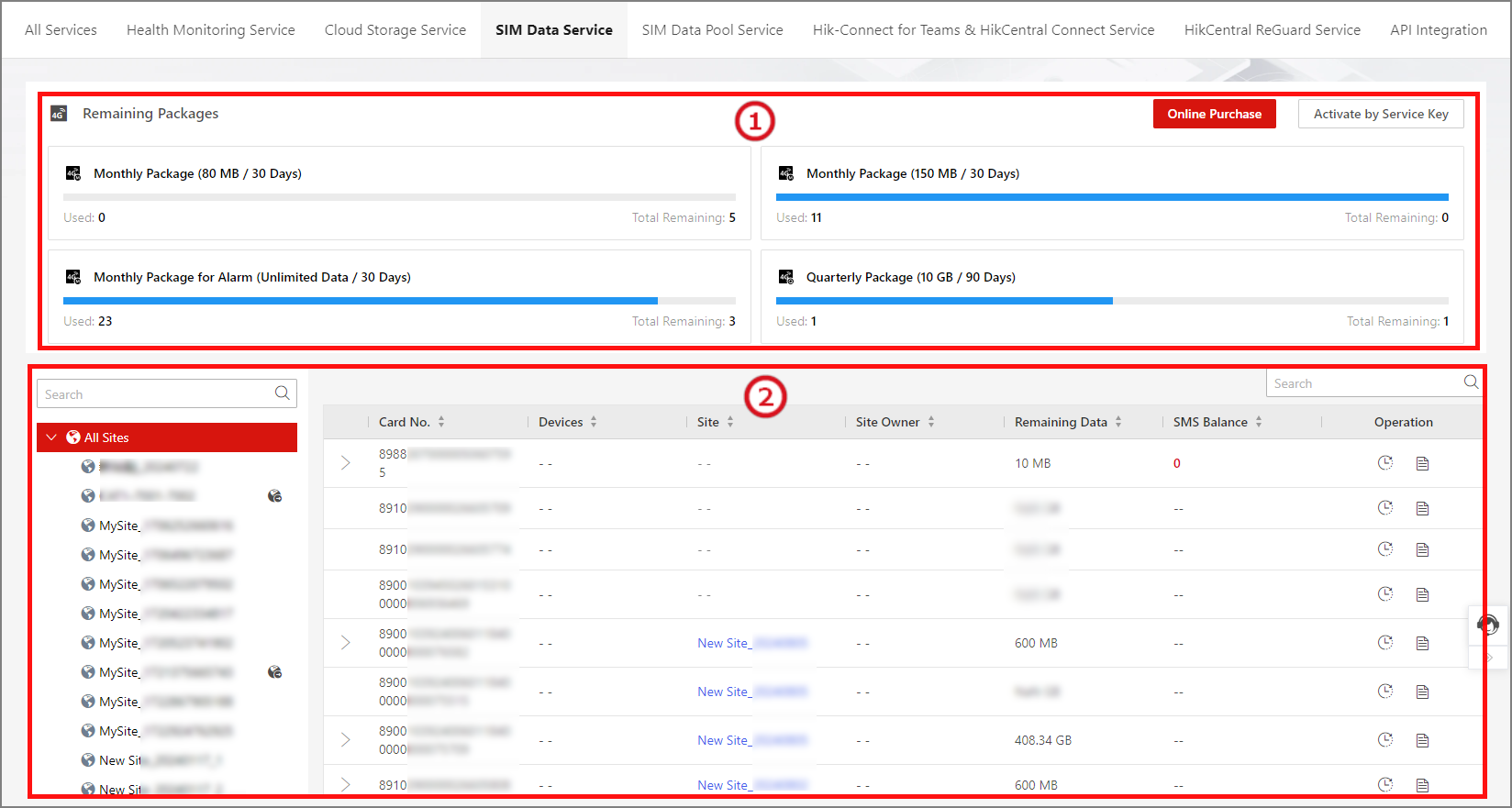
Task: Click the "Used: 11" value
Action: (x=799, y=217)
